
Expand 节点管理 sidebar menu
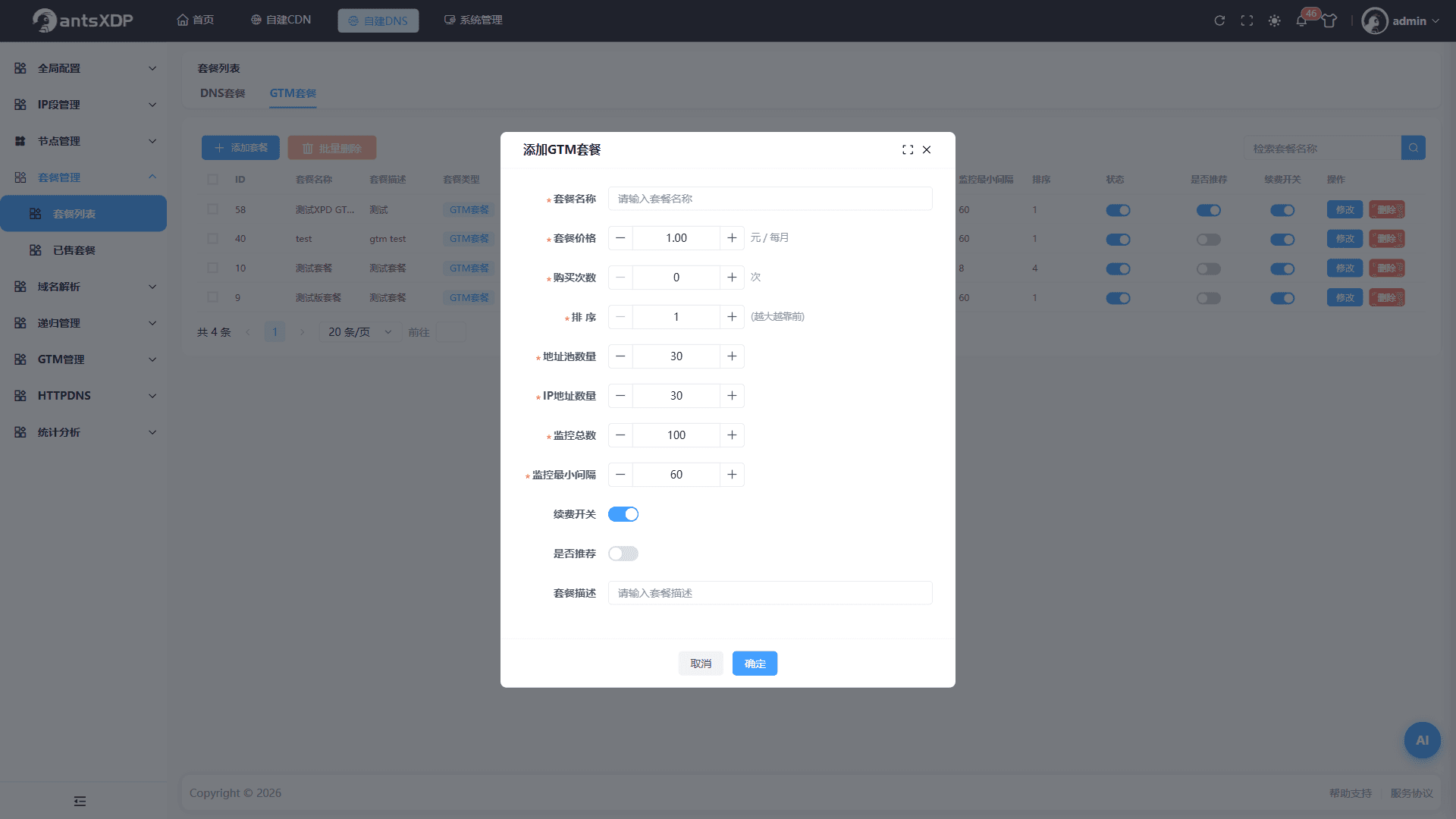click(x=83, y=141)
